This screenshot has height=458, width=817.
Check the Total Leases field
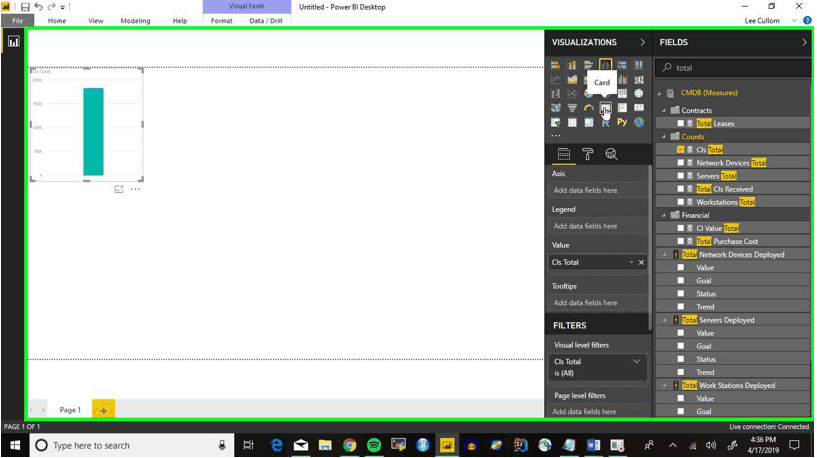coord(680,123)
